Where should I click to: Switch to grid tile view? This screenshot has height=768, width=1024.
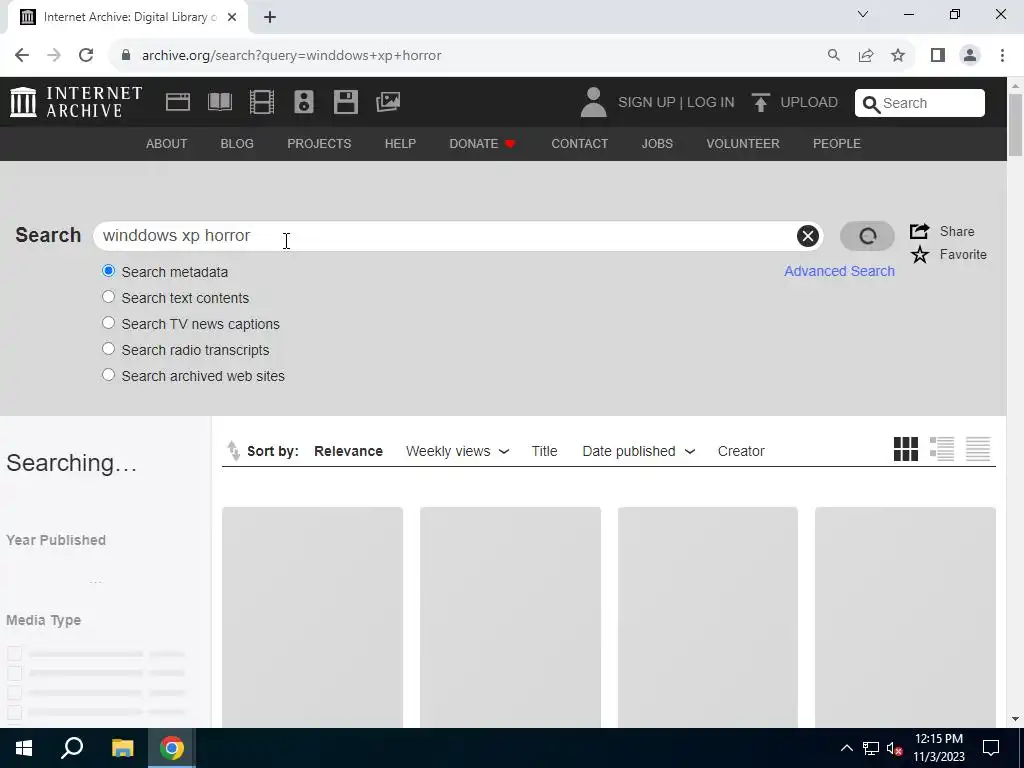click(x=906, y=449)
